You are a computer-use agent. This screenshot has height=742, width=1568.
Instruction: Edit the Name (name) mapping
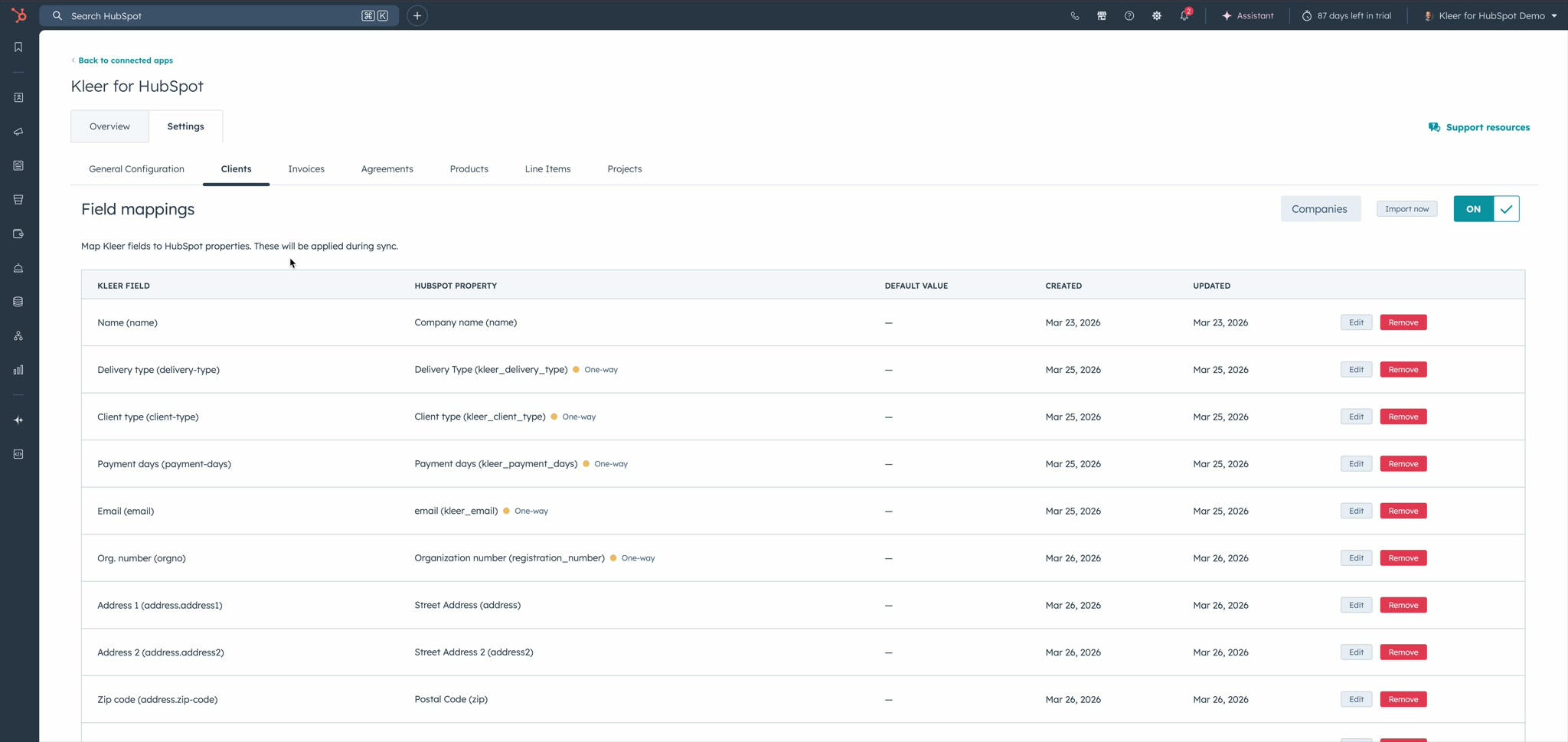coord(1356,322)
